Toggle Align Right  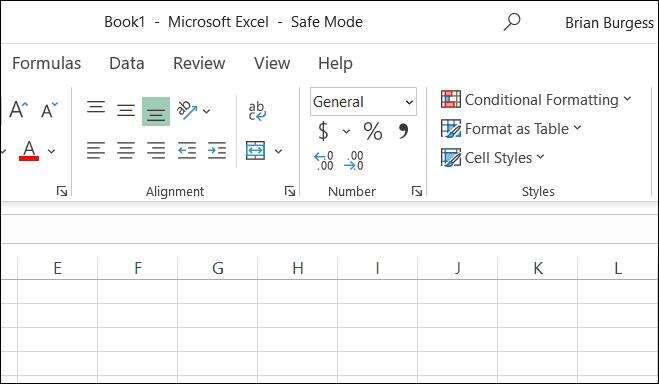(156, 150)
